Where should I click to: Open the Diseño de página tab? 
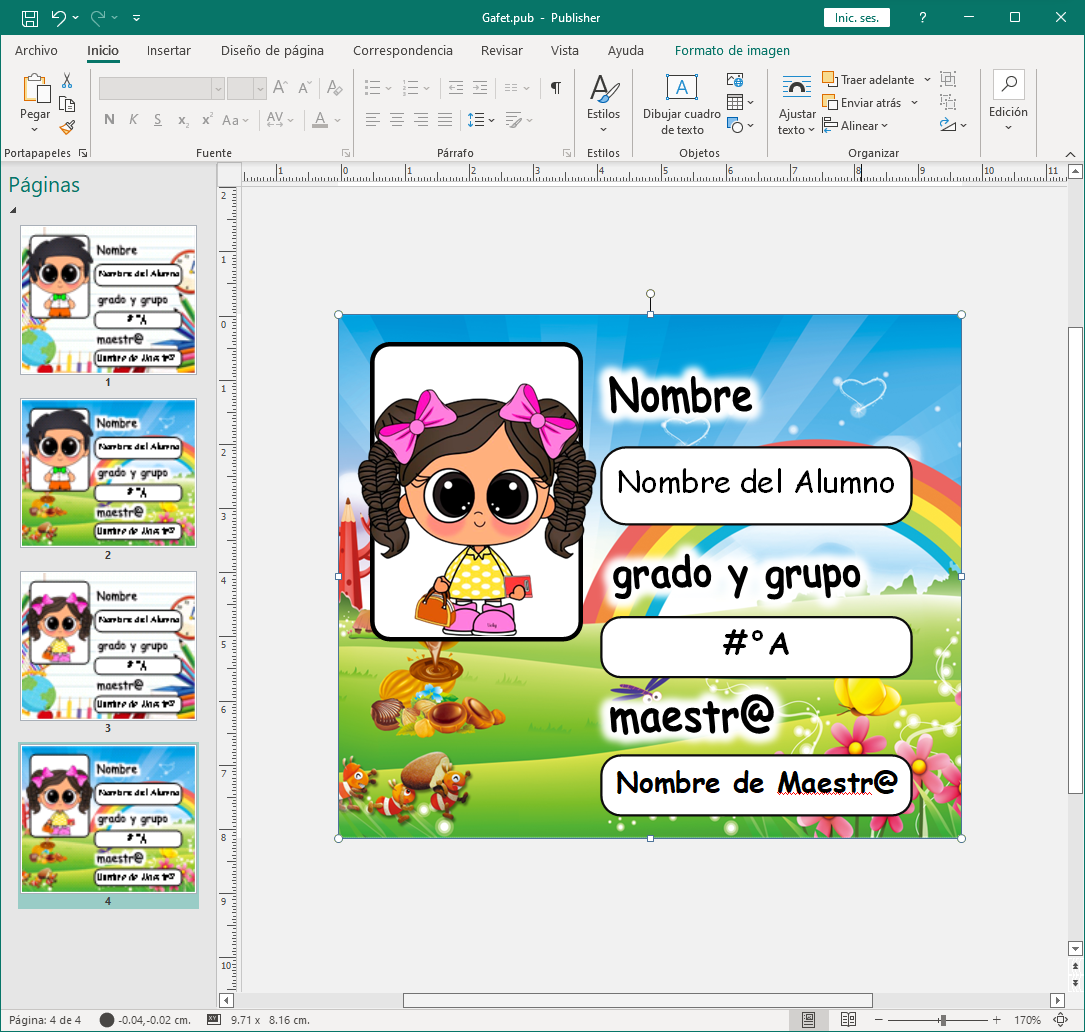click(272, 50)
